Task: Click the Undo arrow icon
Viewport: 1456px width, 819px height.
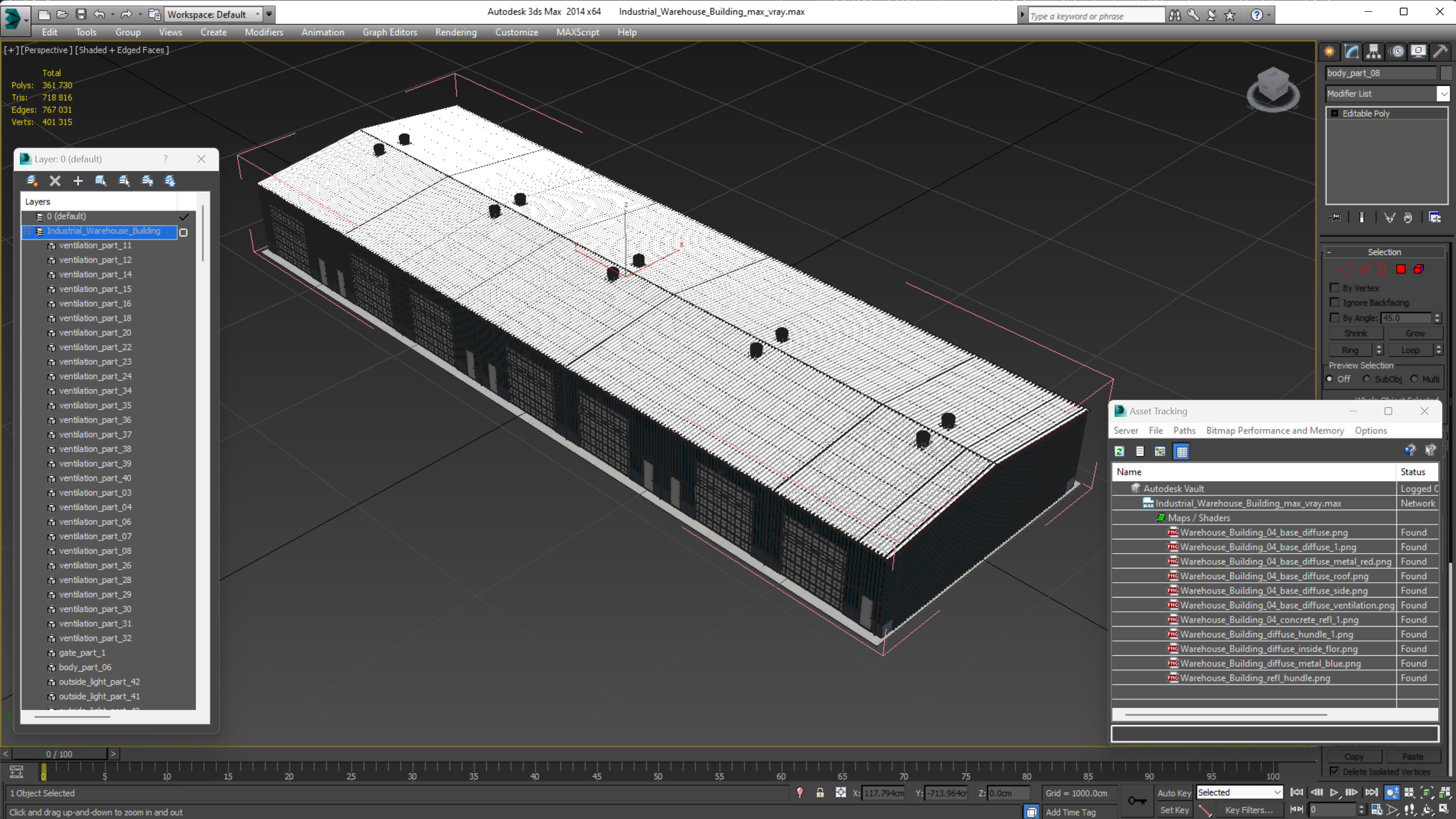Action: point(100,14)
